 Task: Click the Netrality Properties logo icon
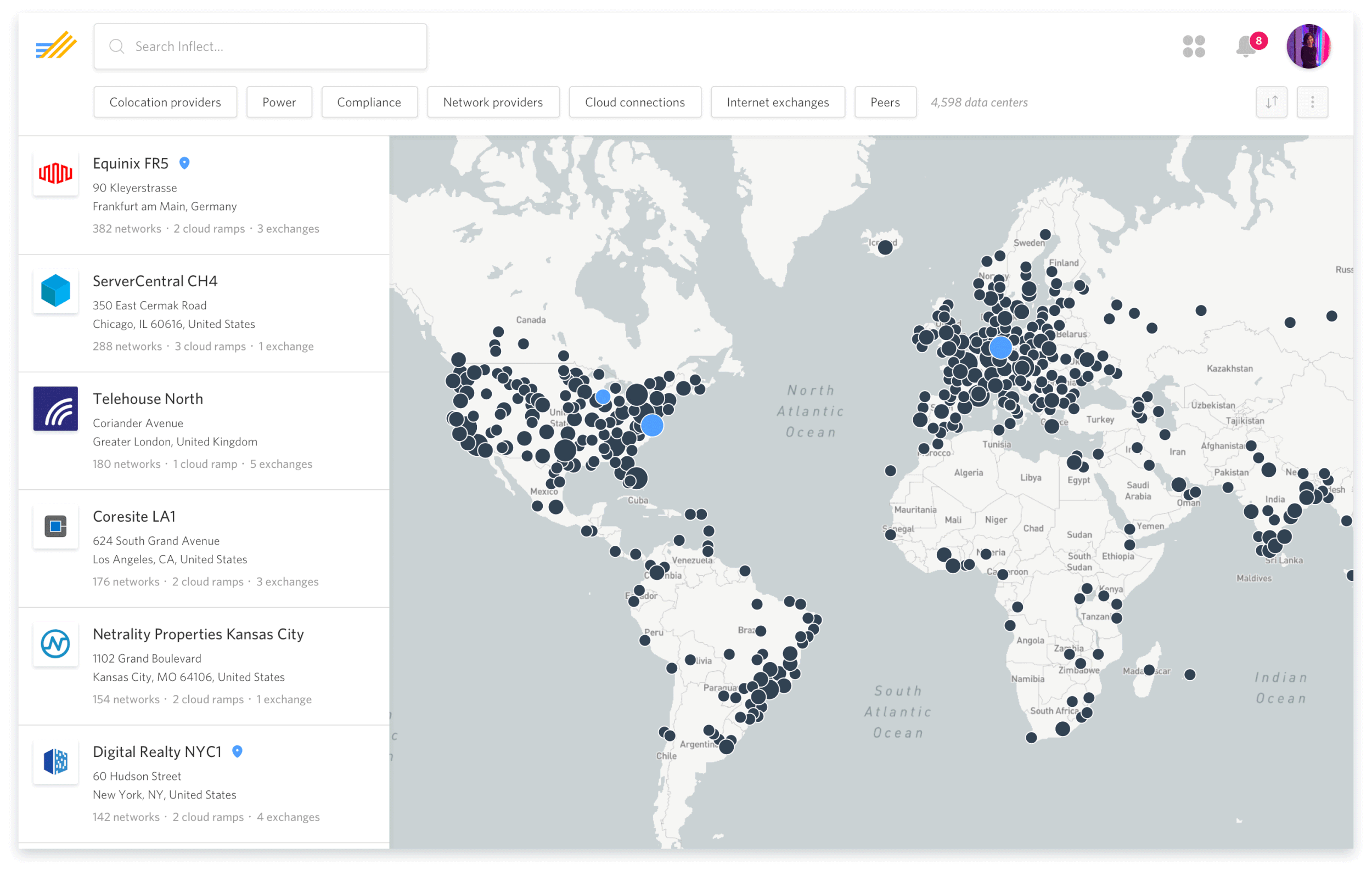point(55,644)
